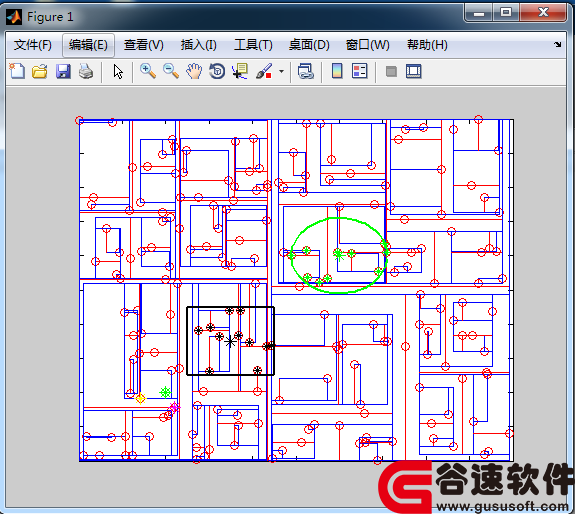The width and height of the screenshot is (575, 514).
Task: Click the Link Plot icon
Action: [305, 71]
